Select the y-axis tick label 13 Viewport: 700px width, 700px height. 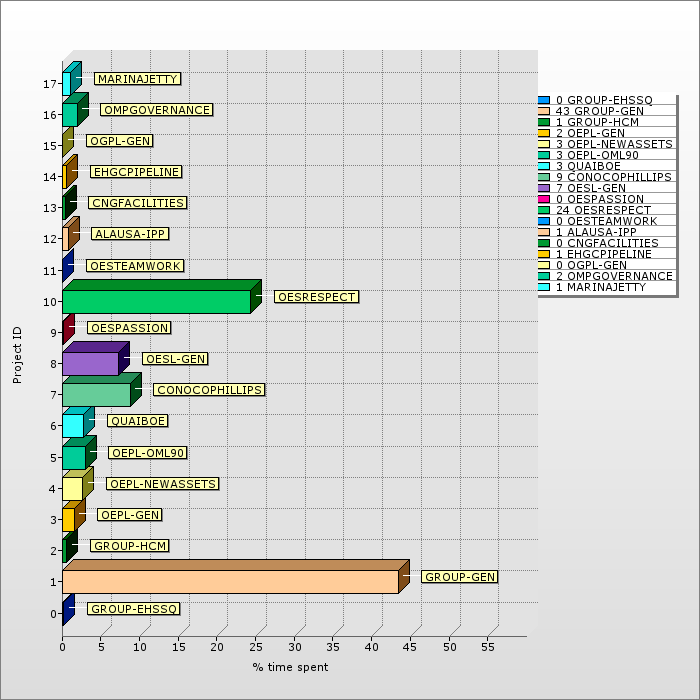(50, 208)
